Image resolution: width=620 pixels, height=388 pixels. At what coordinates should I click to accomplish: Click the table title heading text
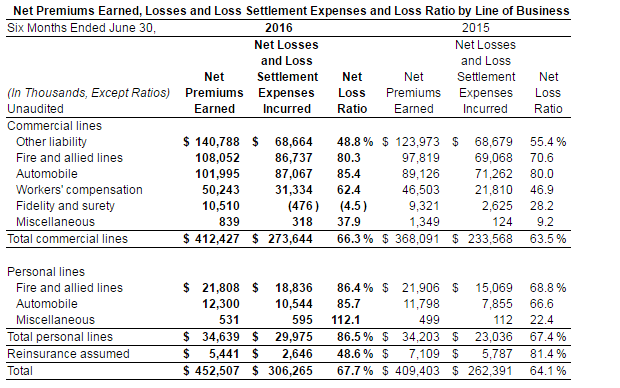pos(291,11)
